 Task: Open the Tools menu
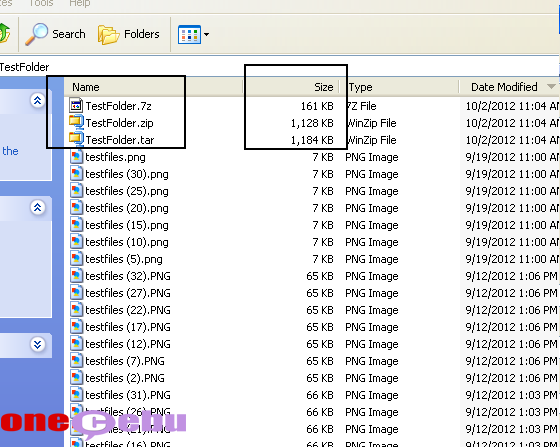(x=41, y=3)
